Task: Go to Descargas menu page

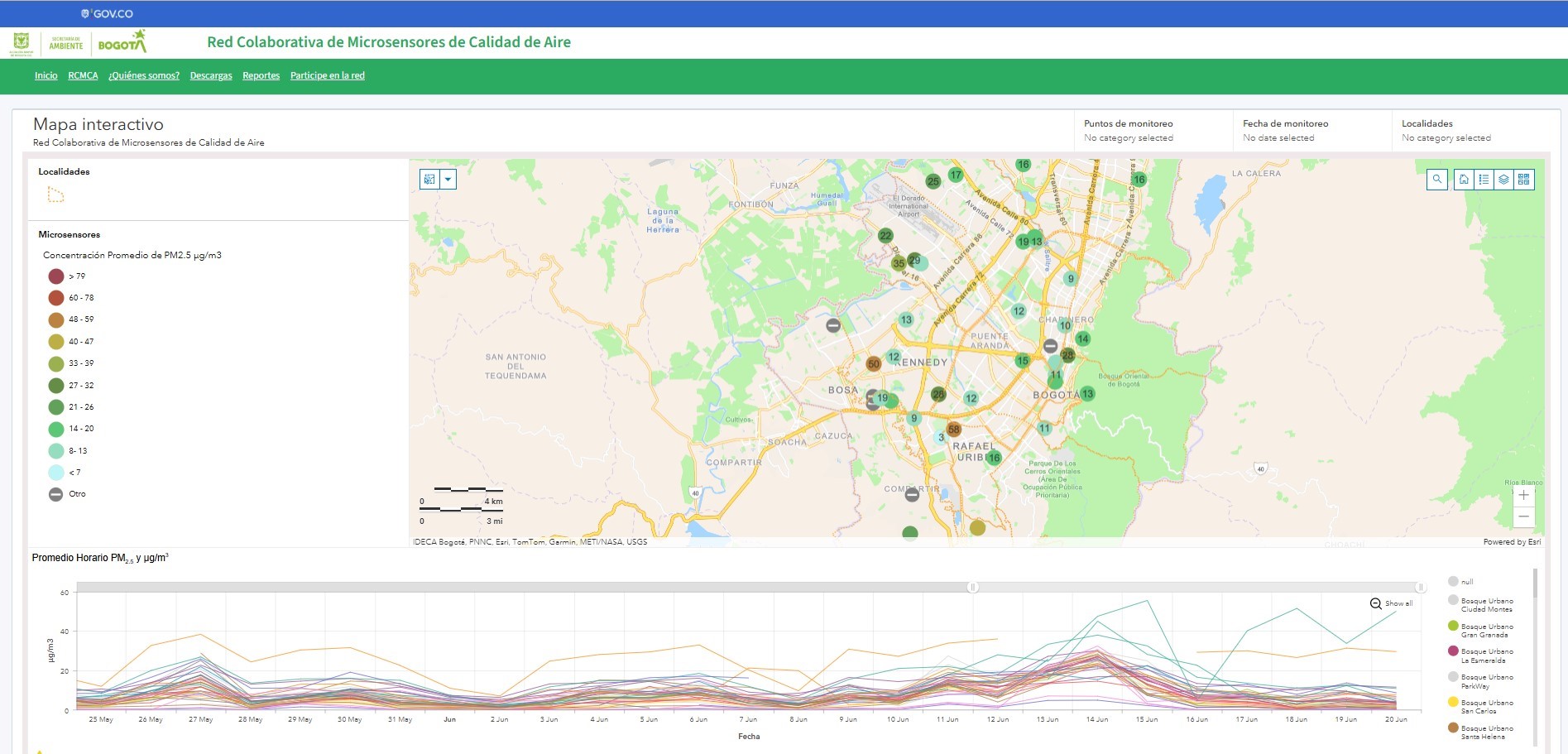Action: tap(211, 76)
